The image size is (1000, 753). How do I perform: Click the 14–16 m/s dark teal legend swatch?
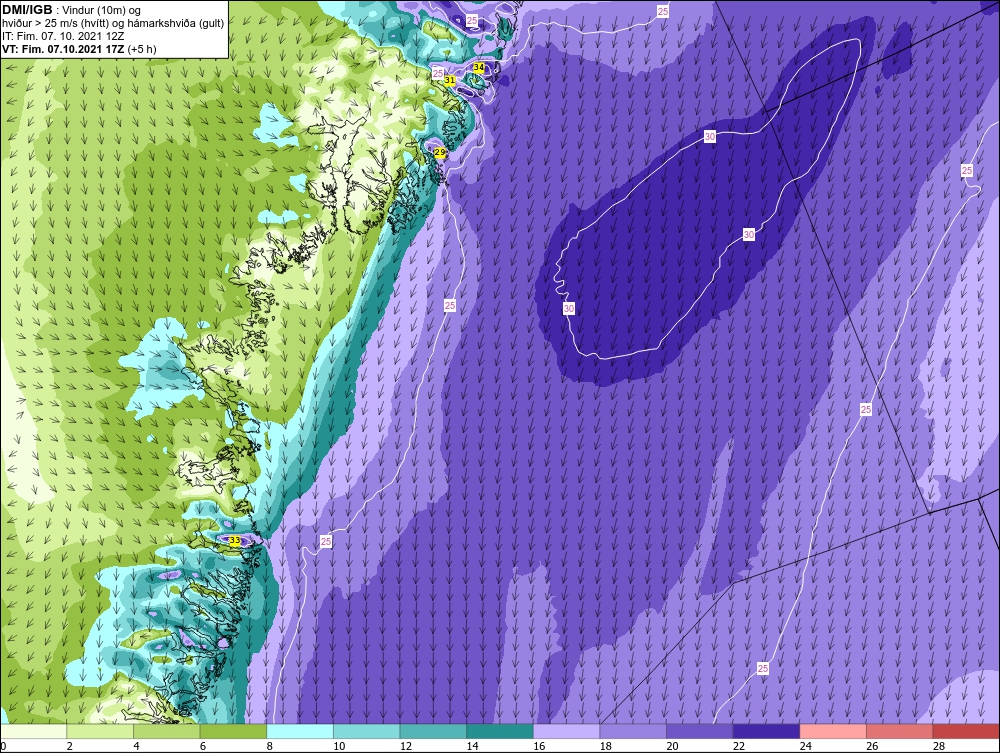[500, 731]
